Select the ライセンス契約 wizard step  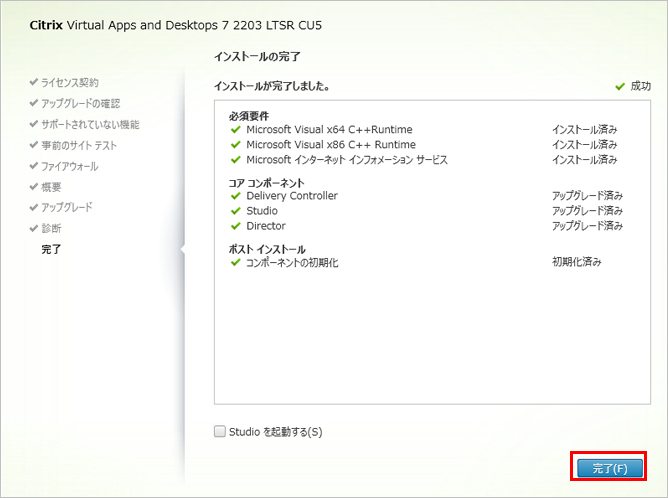pos(70,82)
